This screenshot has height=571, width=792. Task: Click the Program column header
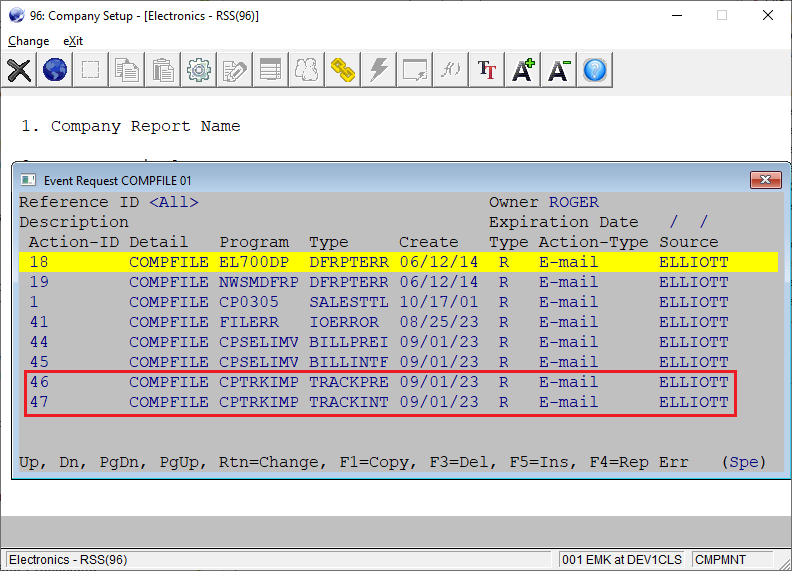pos(254,242)
